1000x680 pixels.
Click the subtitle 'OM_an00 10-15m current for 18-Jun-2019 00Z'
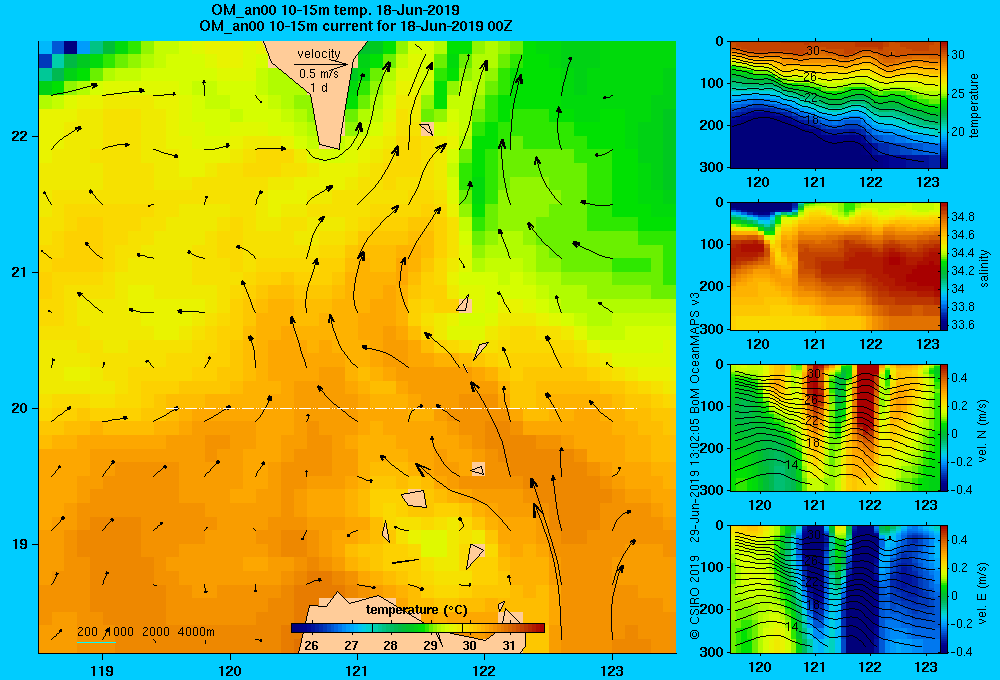[356, 26]
